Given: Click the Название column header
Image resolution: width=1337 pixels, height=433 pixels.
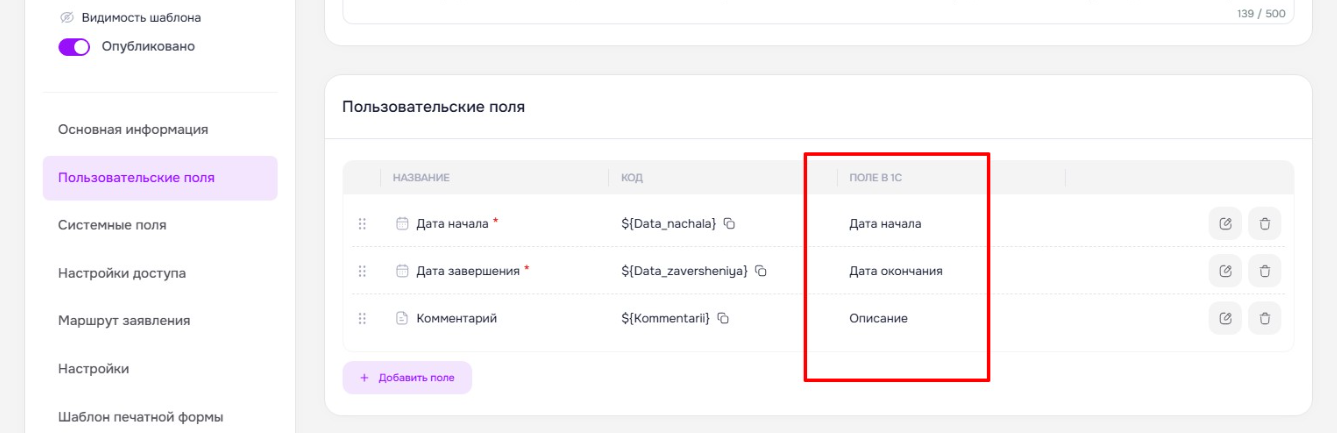Looking at the screenshot, I should [x=421, y=178].
